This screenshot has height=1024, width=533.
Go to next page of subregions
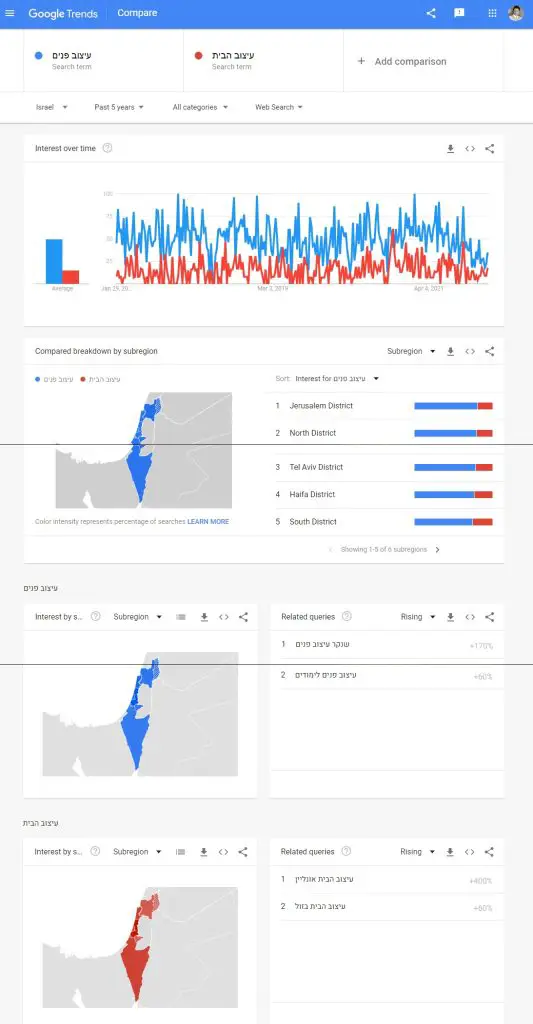pyautogui.click(x=438, y=550)
